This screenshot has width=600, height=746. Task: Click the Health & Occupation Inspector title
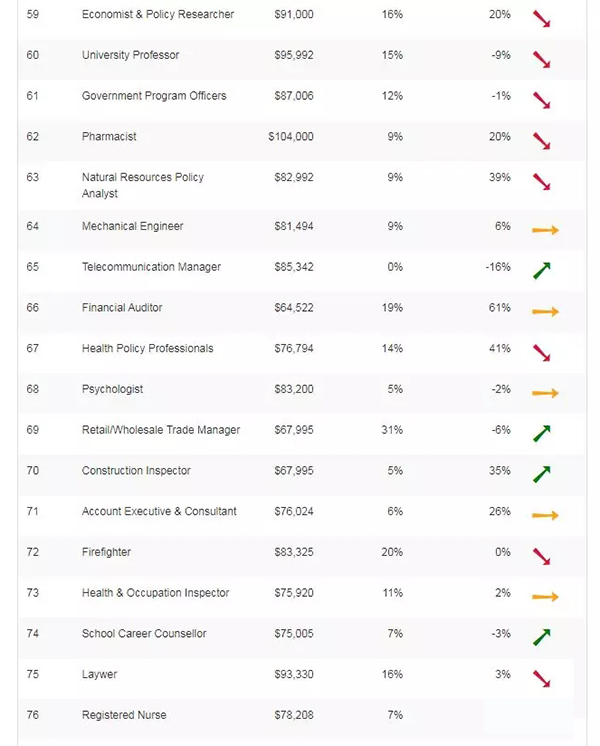click(x=155, y=593)
